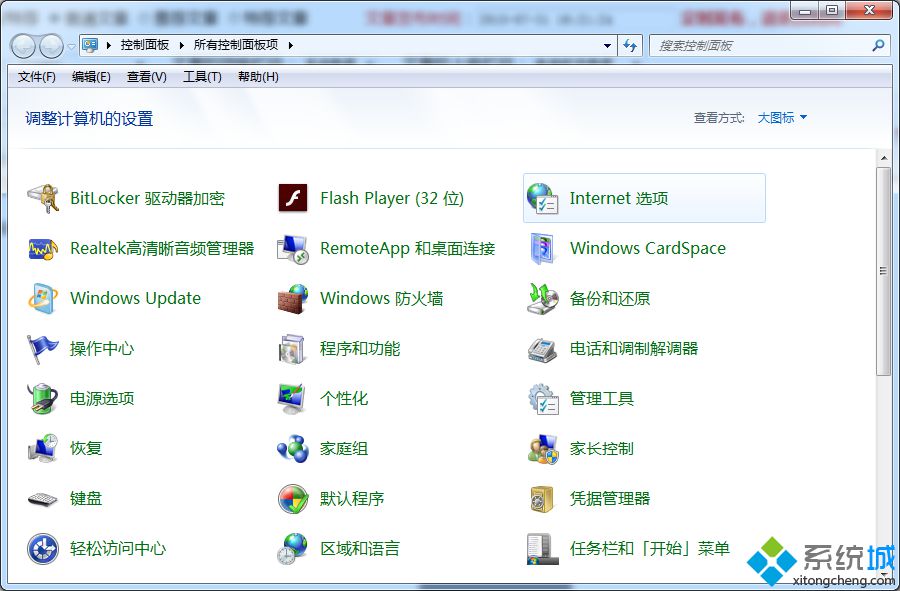
Task: Expand arrow before 控制面板 breadcrumb
Action: coord(108,45)
